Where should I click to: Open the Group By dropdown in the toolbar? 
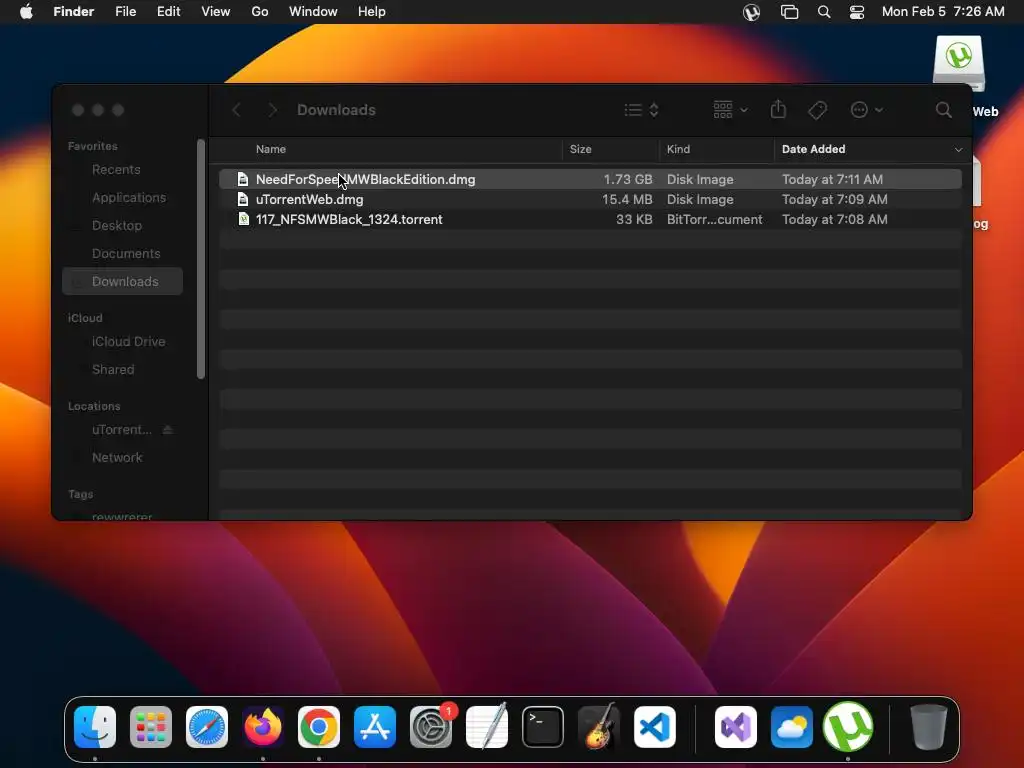click(x=730, y=110)
